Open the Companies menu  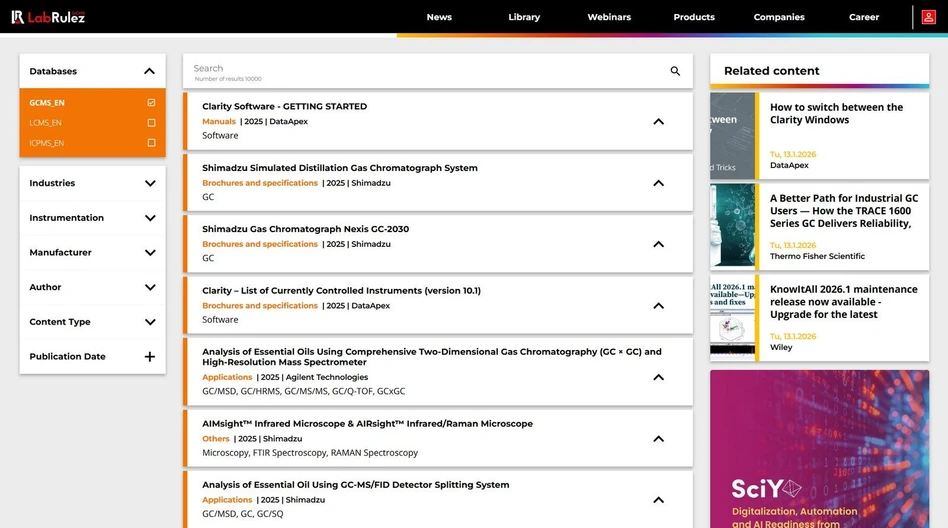tap(779, 17)
